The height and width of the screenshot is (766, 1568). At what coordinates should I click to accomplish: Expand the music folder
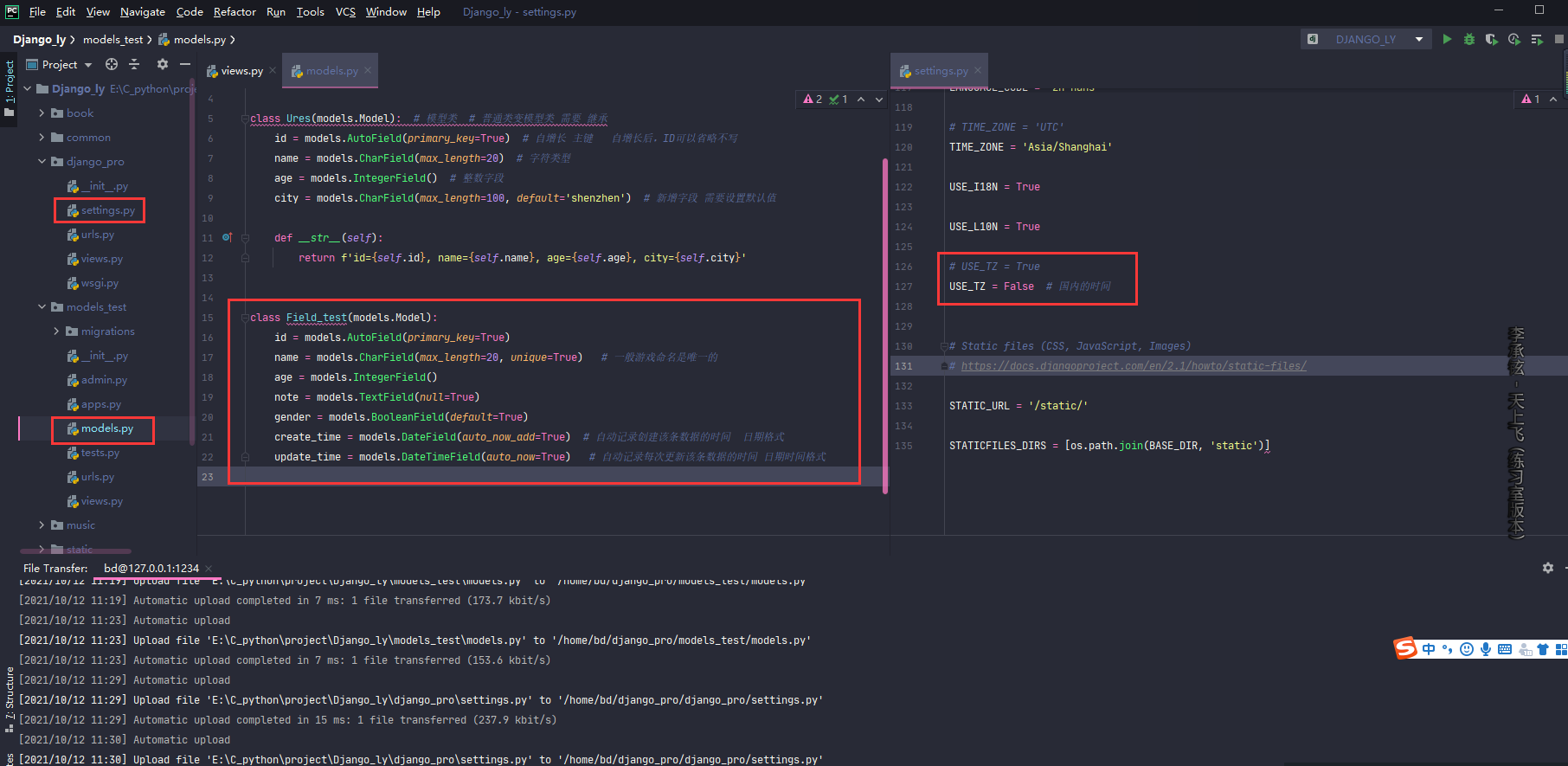click(x=42, y=525)
